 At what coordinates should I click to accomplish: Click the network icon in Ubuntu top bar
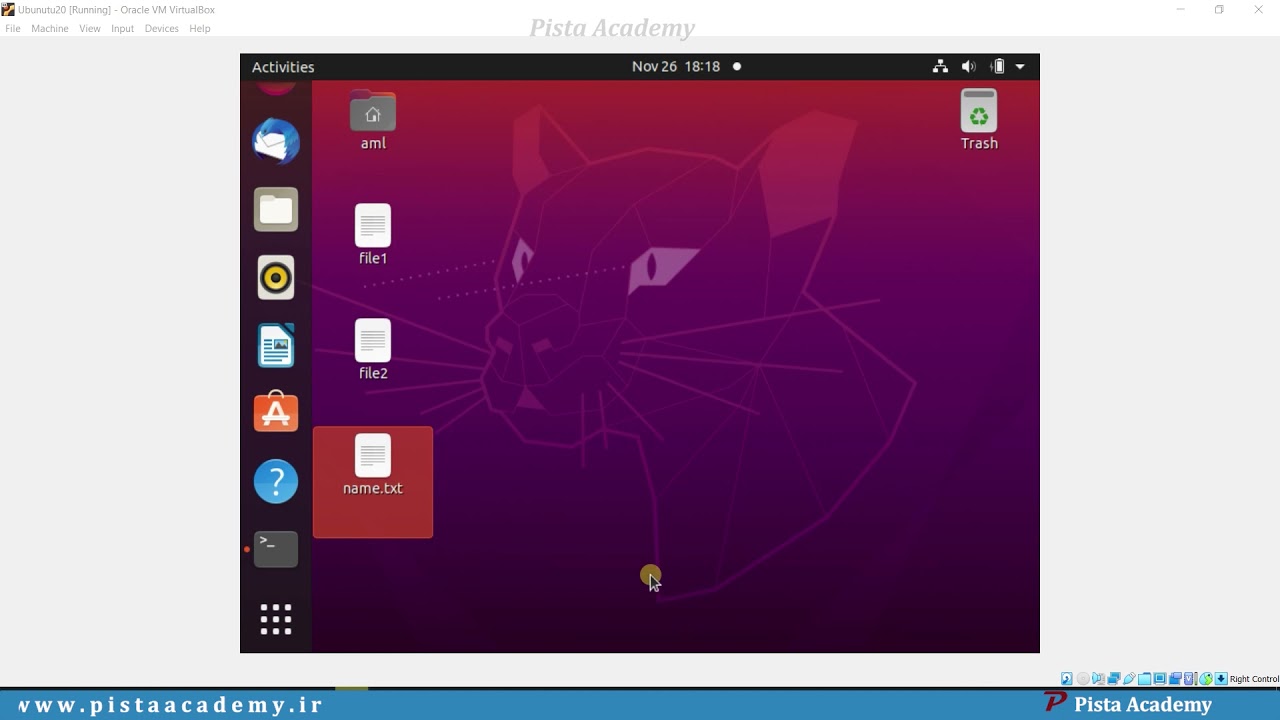(940, 67)
